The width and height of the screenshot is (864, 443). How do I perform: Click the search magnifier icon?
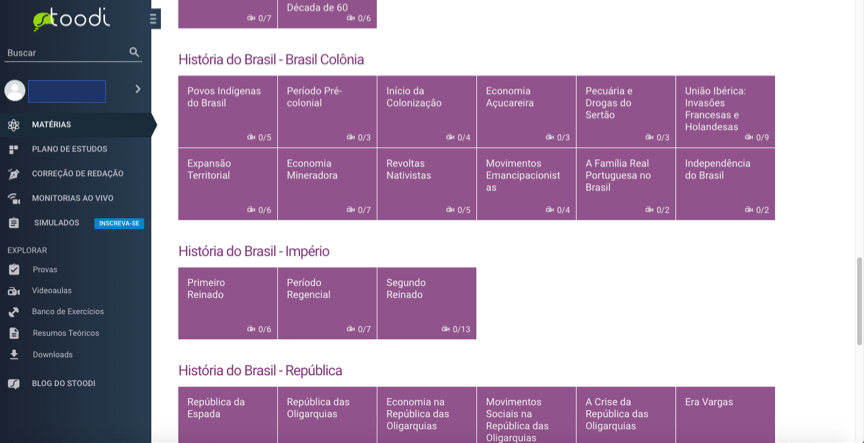[135, 52]
